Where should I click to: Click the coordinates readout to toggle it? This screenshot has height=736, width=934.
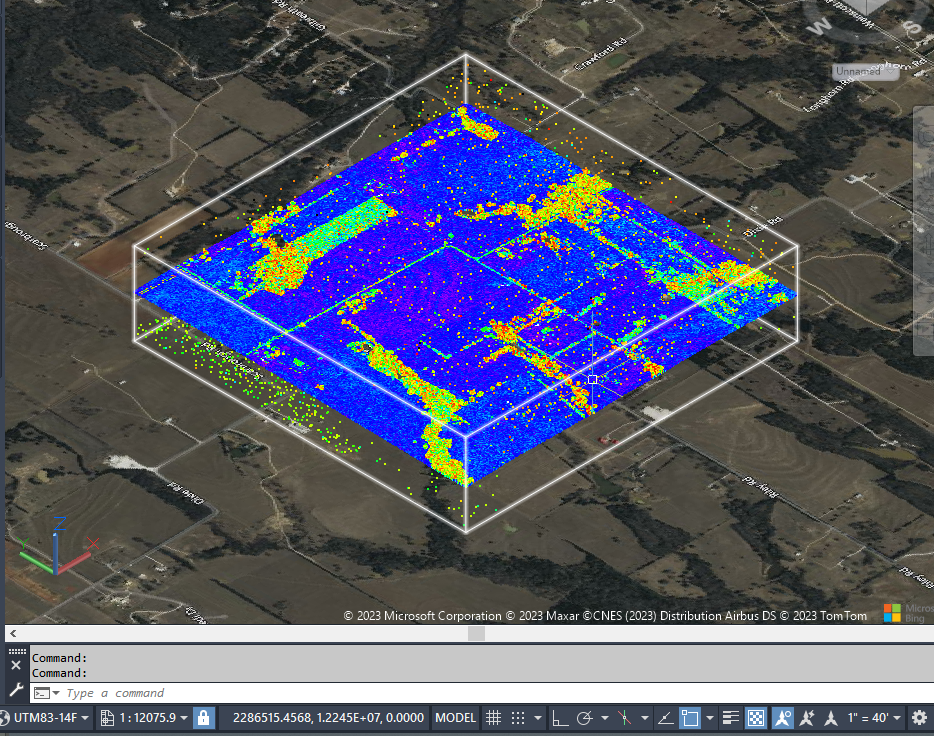pyautogui.click(x=330, y=717)
